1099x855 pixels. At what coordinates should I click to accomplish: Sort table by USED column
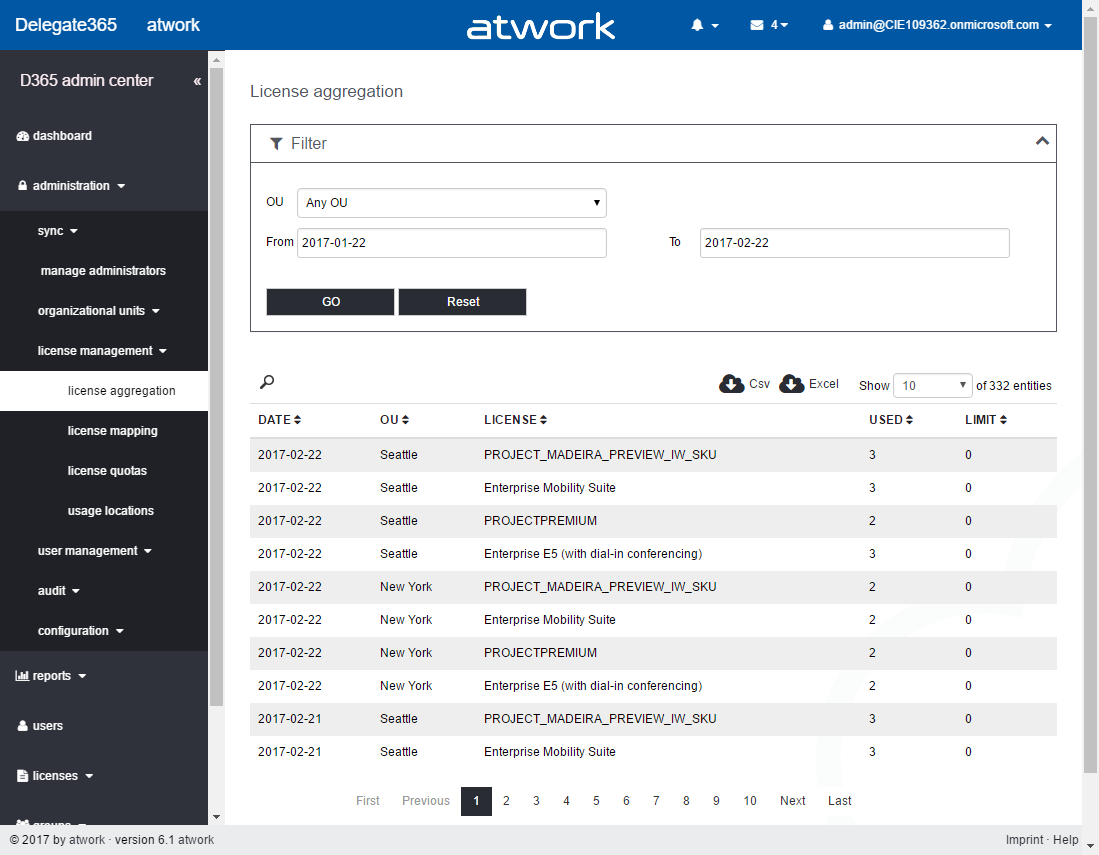[890, 420]
